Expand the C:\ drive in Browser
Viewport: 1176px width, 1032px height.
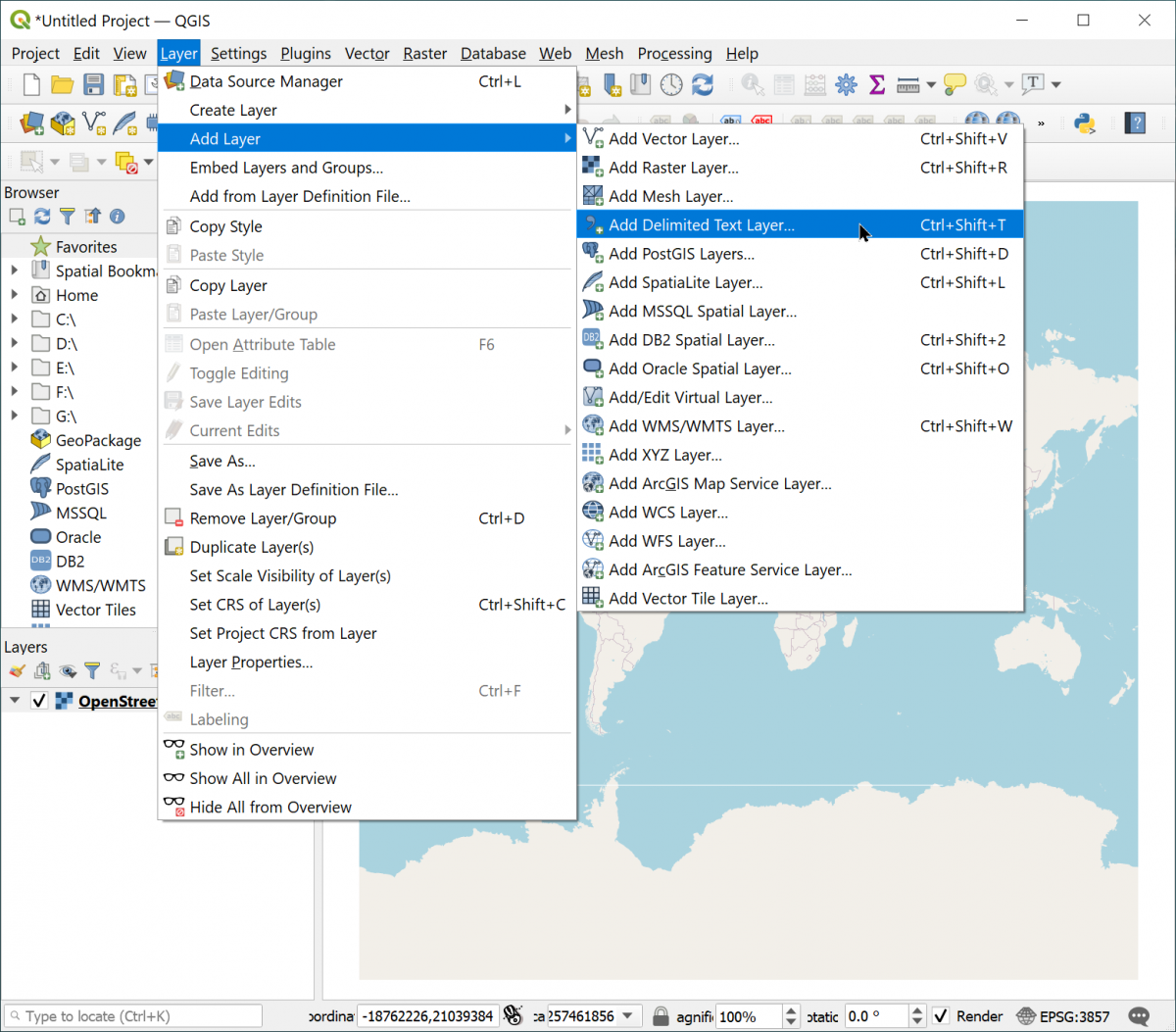(x=14, y=319)
